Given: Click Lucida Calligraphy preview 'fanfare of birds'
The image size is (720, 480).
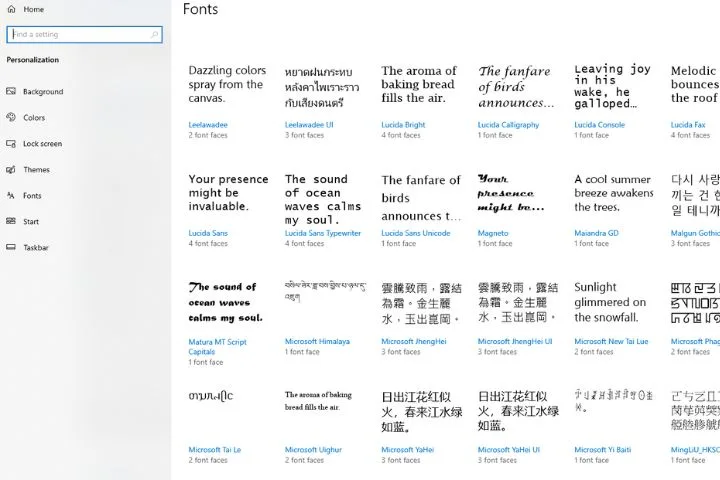Looking at the screenshot, I should click(x=516, y=87).
